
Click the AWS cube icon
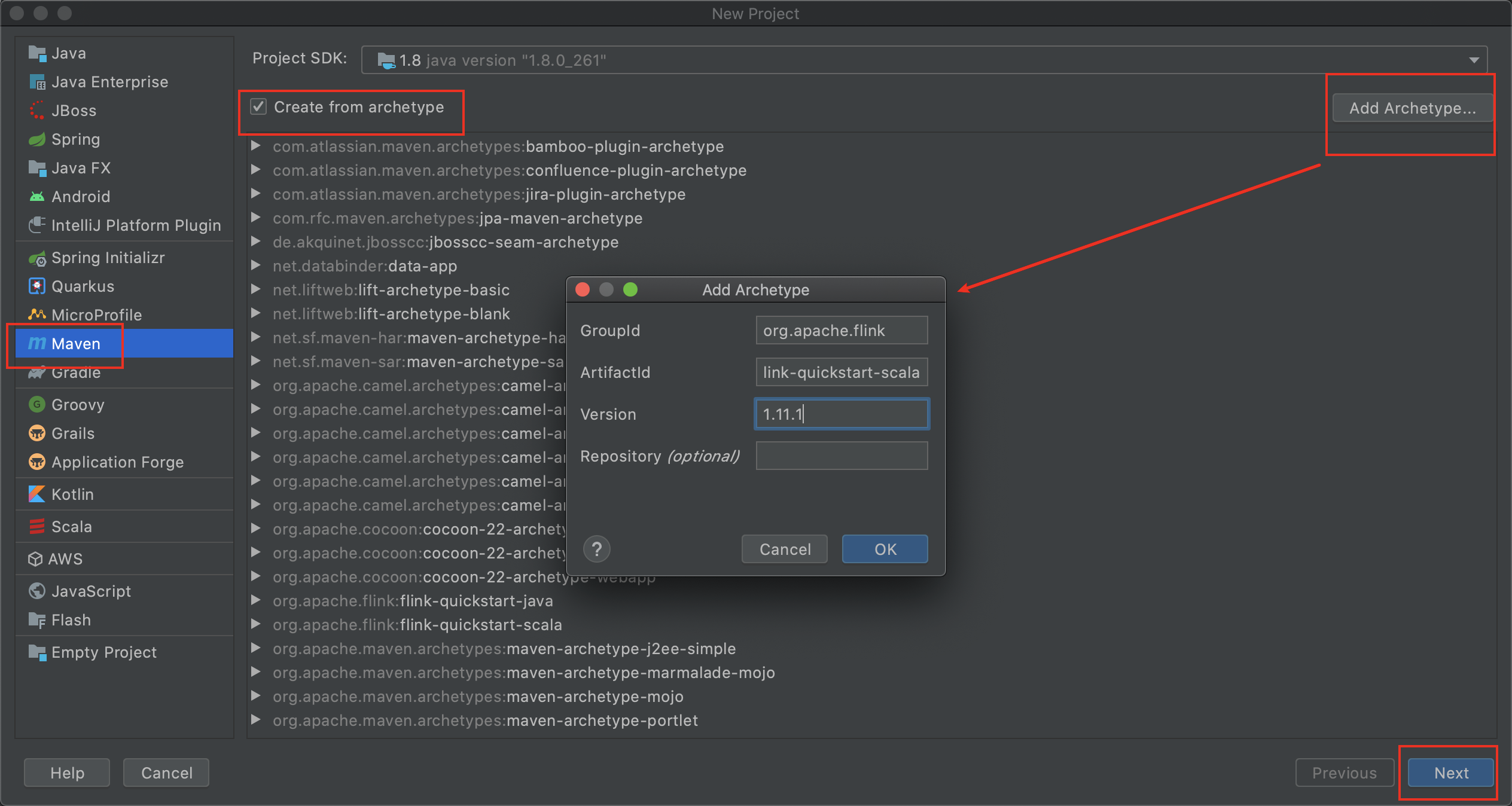coord(35,559)
